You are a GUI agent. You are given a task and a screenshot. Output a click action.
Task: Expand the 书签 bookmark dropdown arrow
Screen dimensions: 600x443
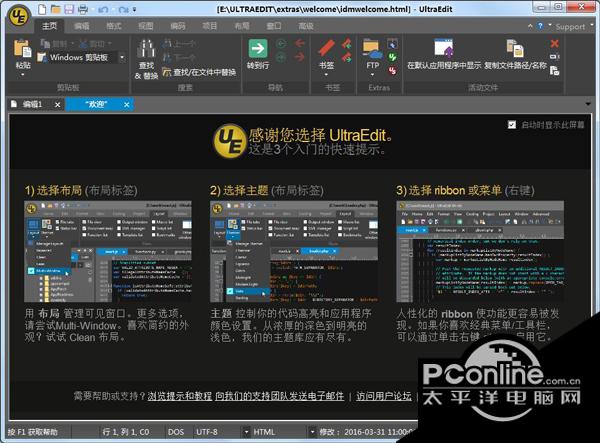326,75
